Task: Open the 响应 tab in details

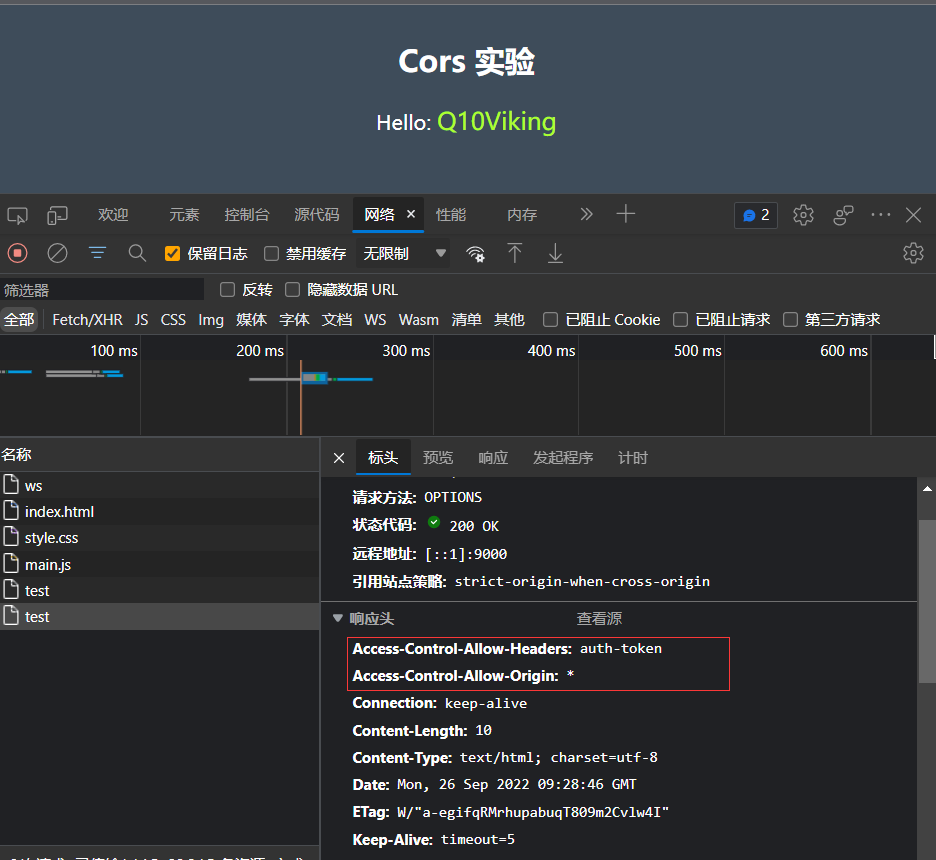Action: pos(492,458)
